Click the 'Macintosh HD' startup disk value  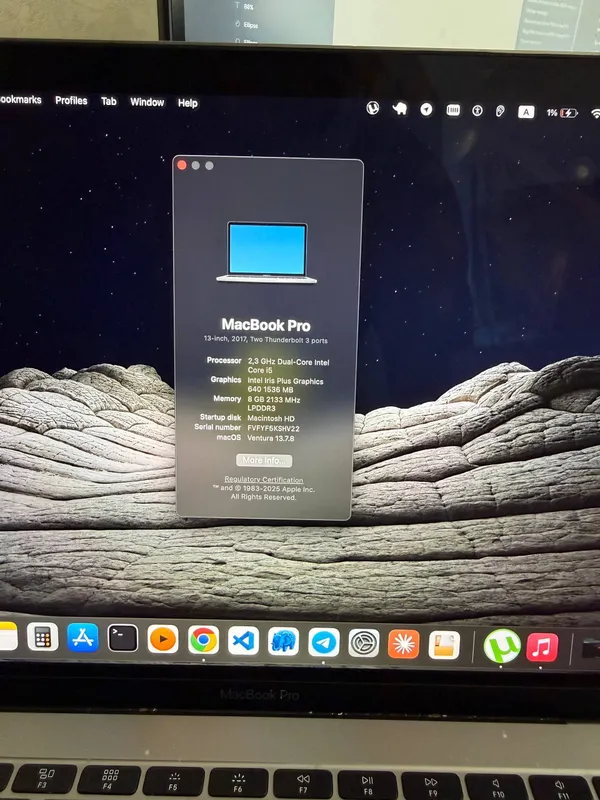pyautogui.click(x=271, y=418)
